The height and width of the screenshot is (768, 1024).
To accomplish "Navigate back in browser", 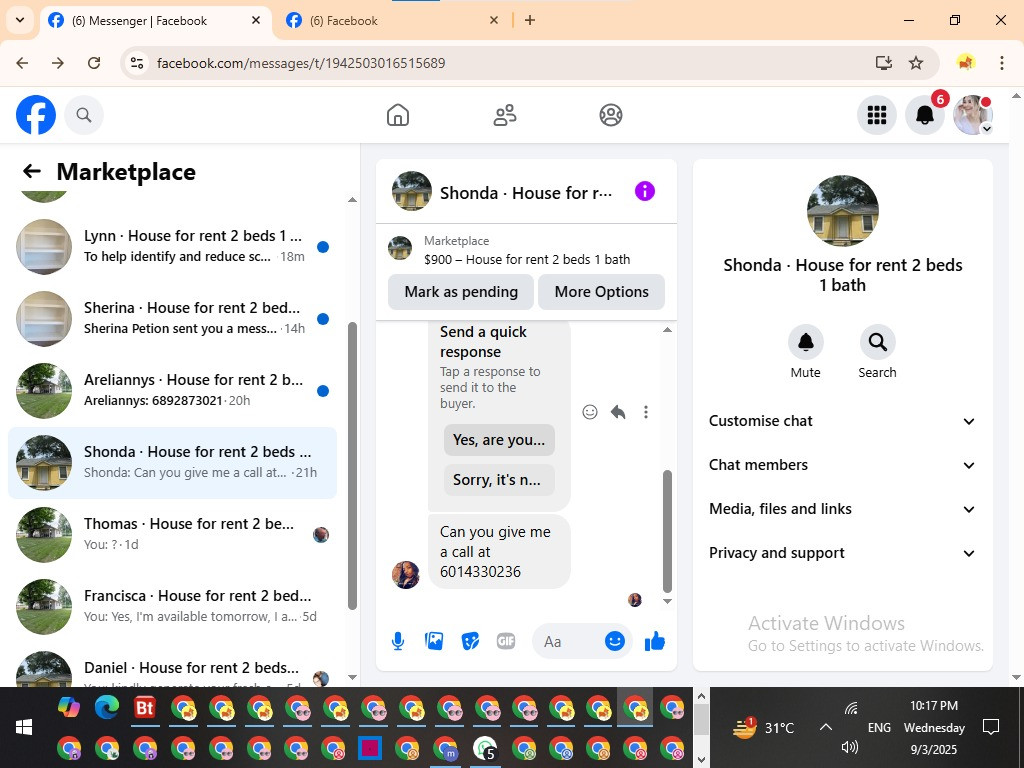I will pos(22,63).
